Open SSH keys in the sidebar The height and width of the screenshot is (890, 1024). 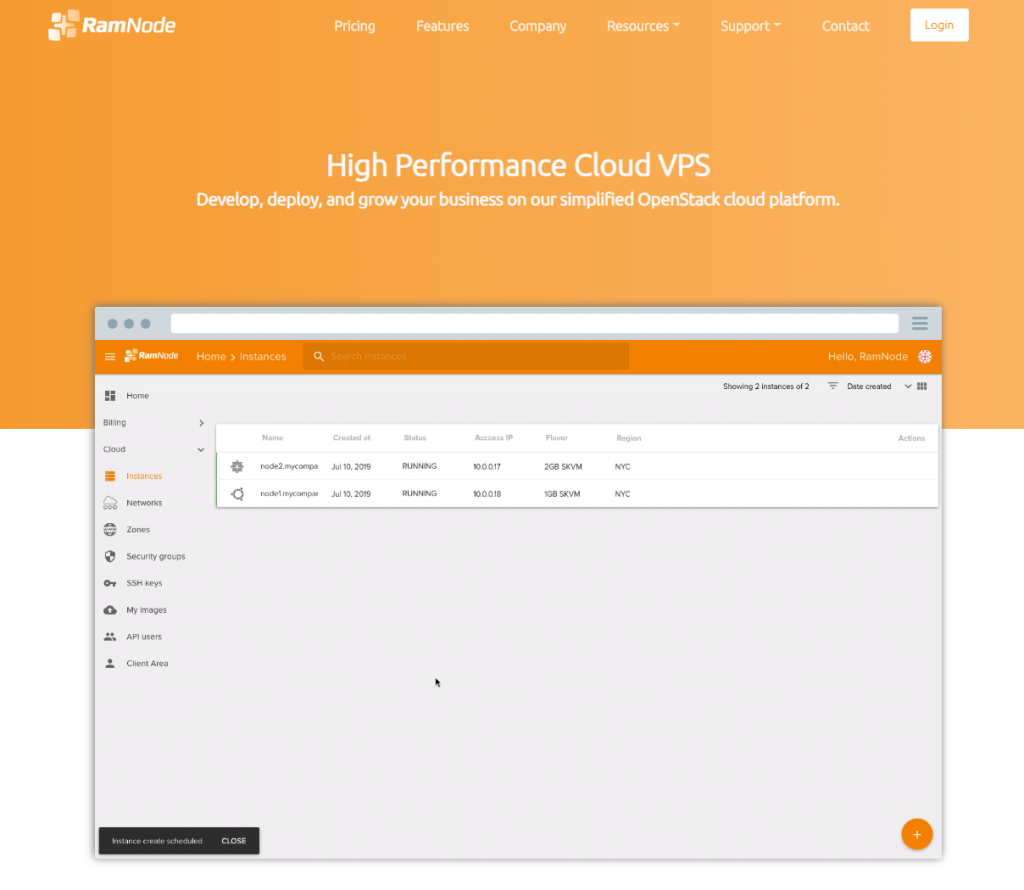144,583
